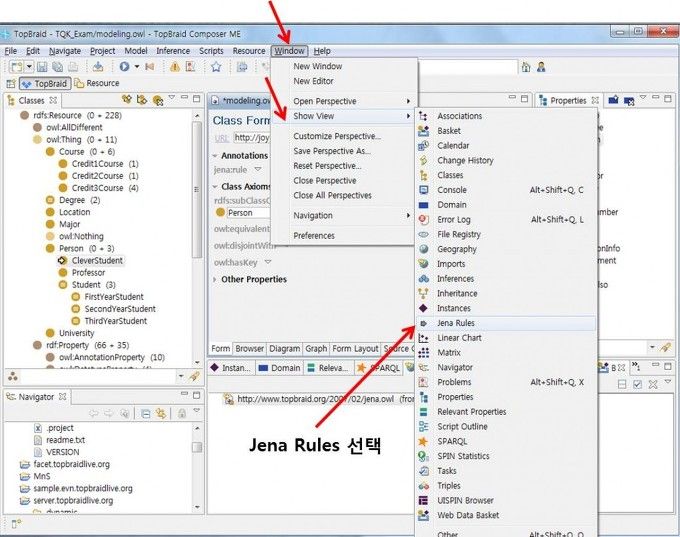Screen dimensions: 680x537
Task: Click the home icon in toolbar
Action: pyautogui.click(x=526, y=67)
